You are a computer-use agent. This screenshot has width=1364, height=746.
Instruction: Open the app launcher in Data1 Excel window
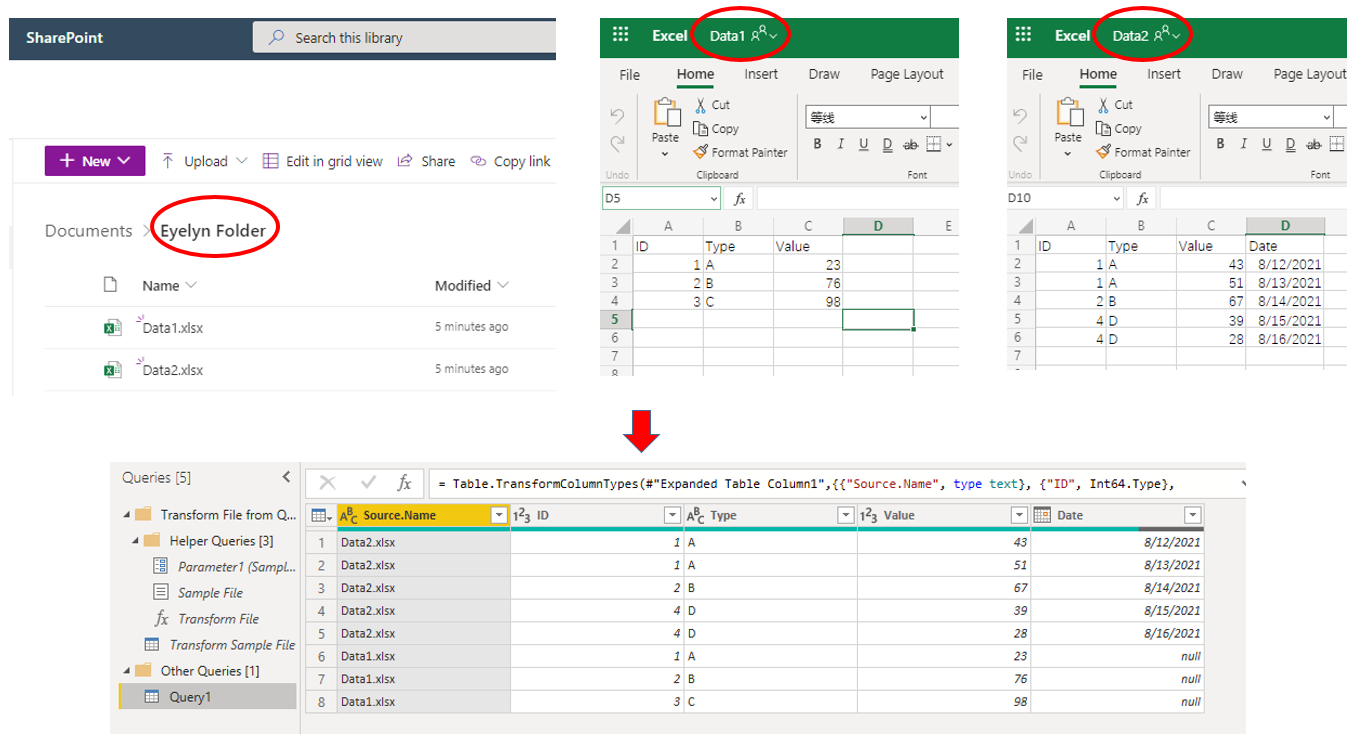(621, 35)
